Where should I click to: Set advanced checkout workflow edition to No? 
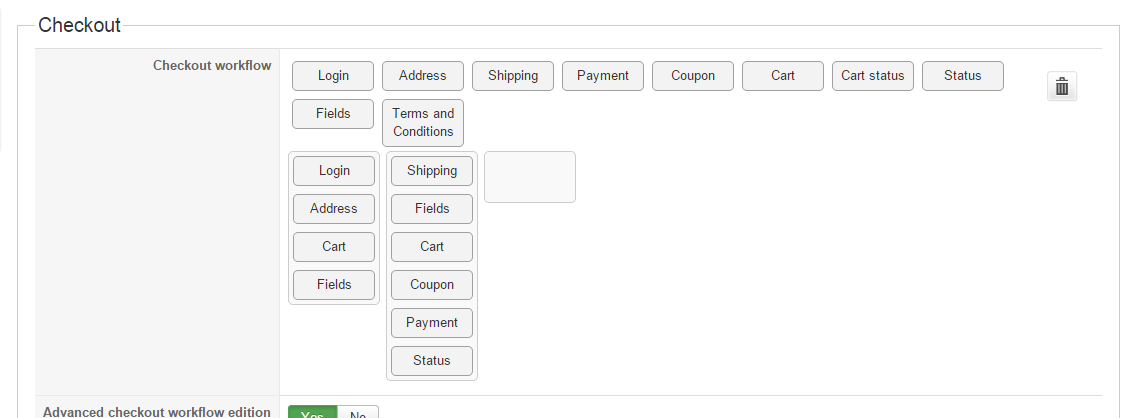[x=358, y=412]
